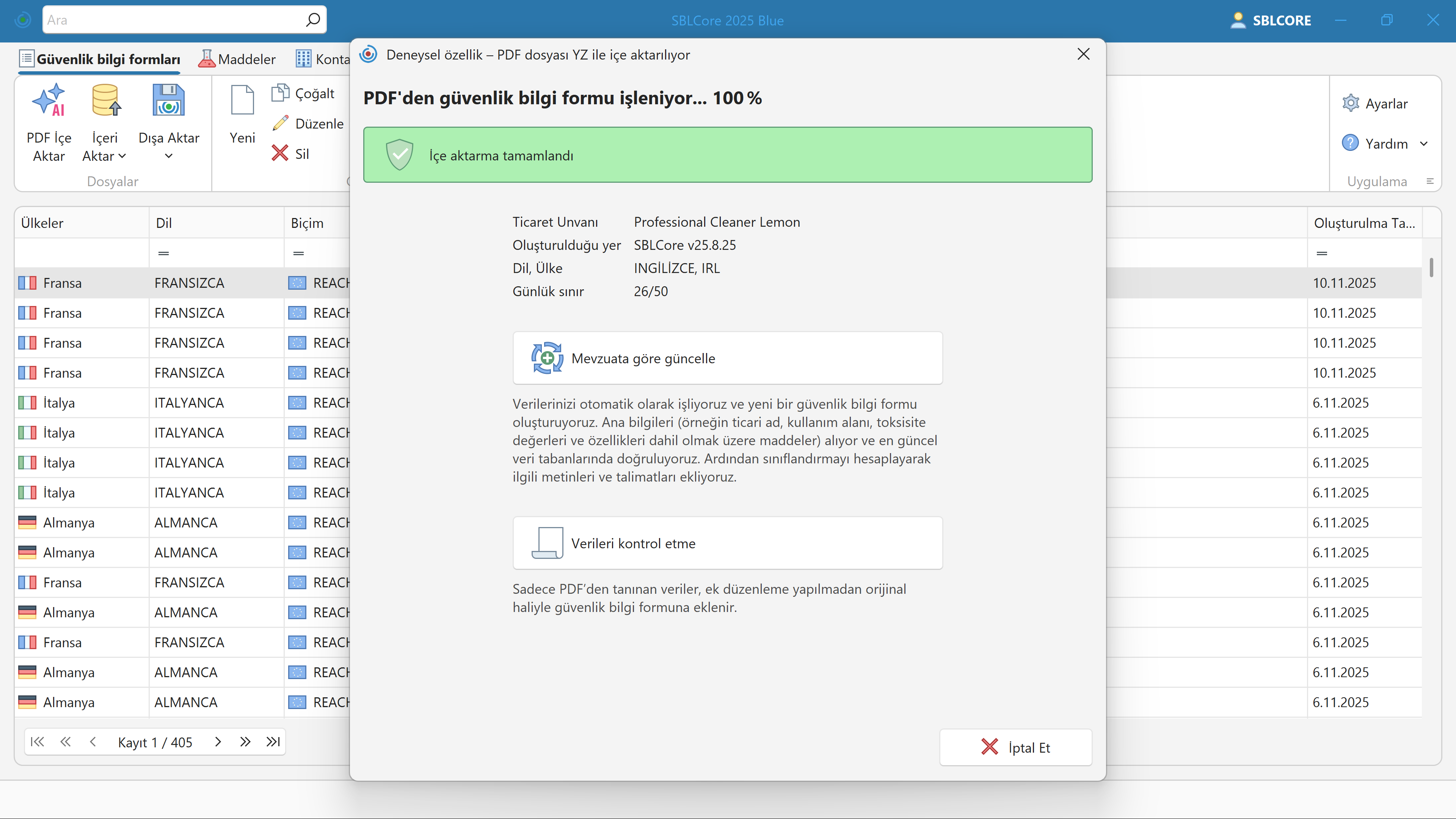This screenshot has width=1456, height=819.
Task: Choose Verileri kontrol etme option
Action: pyautogui.click(x=728, y=543)
